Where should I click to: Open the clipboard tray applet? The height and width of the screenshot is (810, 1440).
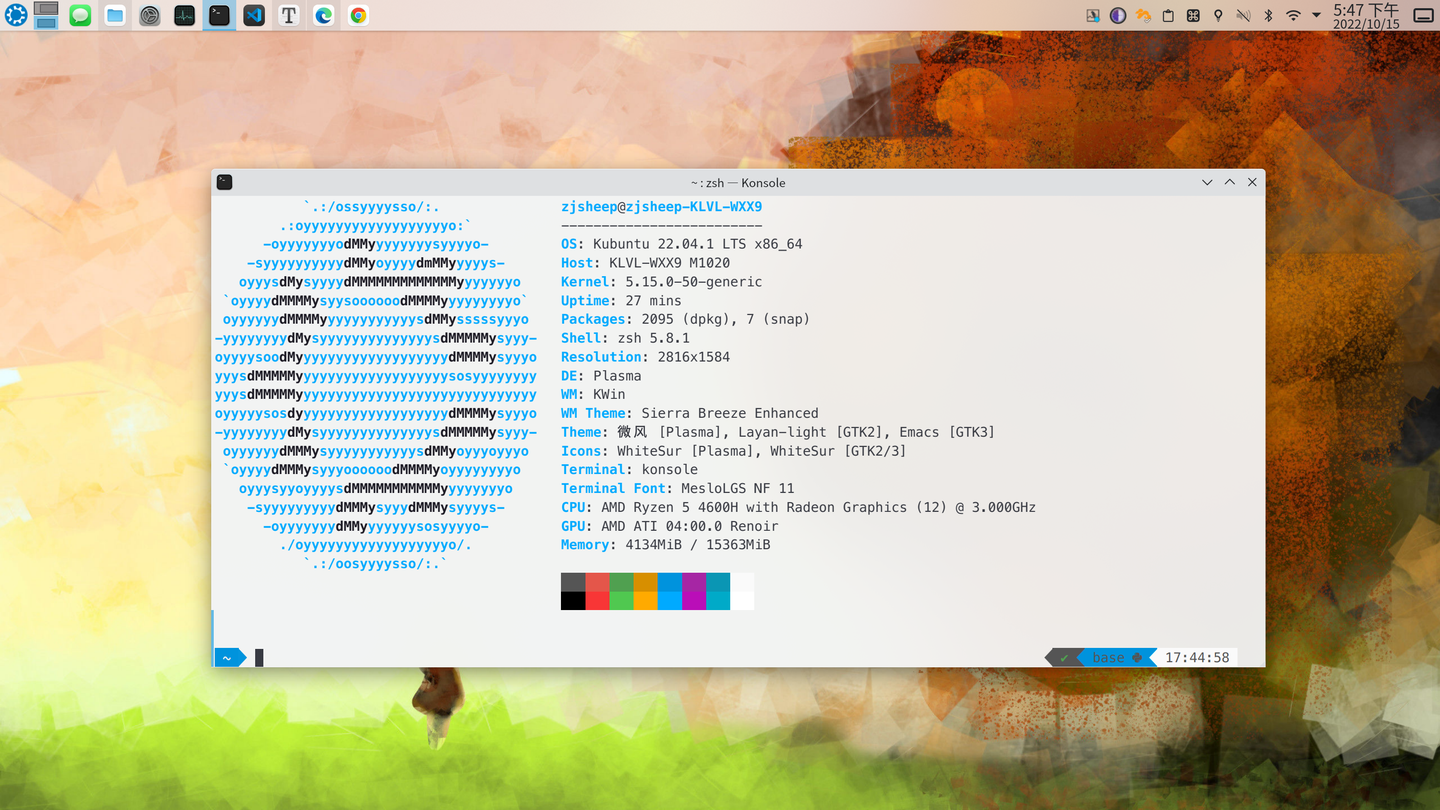pyautogui.click(x=1168, y=16)
